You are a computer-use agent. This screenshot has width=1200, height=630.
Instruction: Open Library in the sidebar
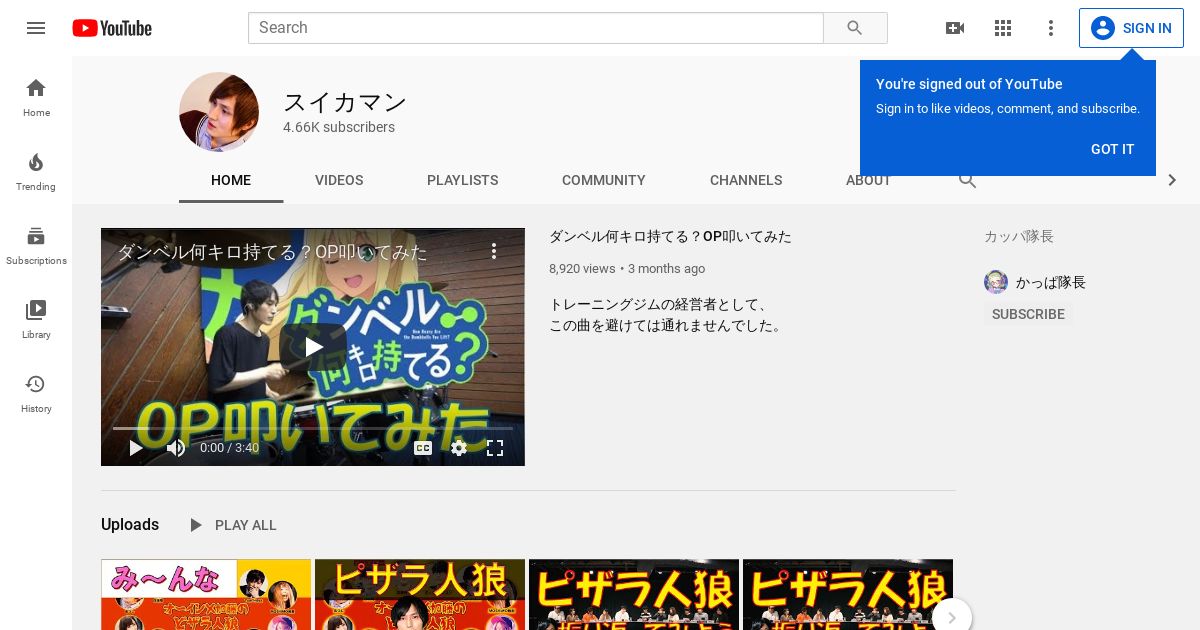click(36, 319)
